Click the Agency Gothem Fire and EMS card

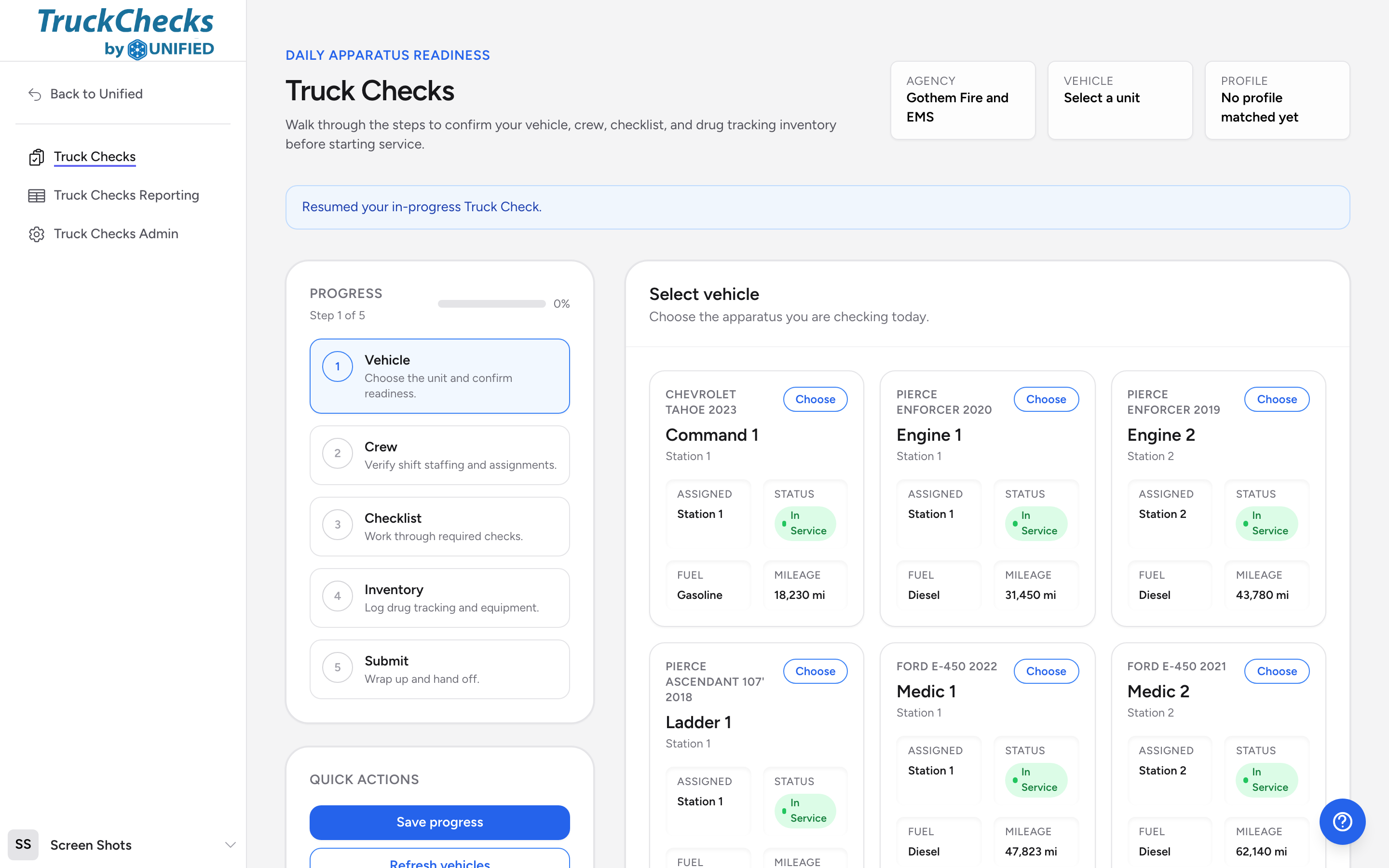click(963, 100)
